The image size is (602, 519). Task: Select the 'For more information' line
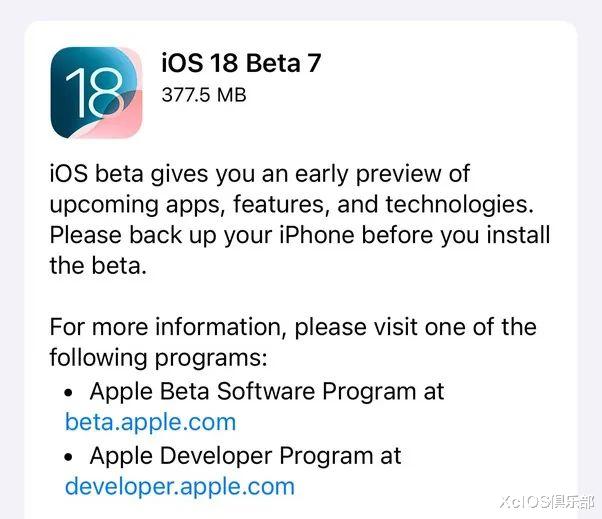click(293, 327)
